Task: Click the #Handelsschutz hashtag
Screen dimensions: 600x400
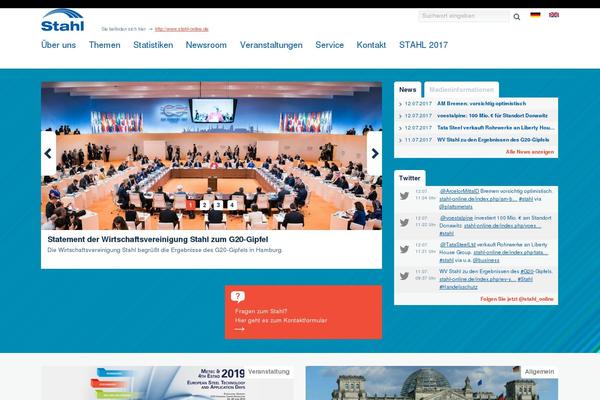Action: point(458,287)
